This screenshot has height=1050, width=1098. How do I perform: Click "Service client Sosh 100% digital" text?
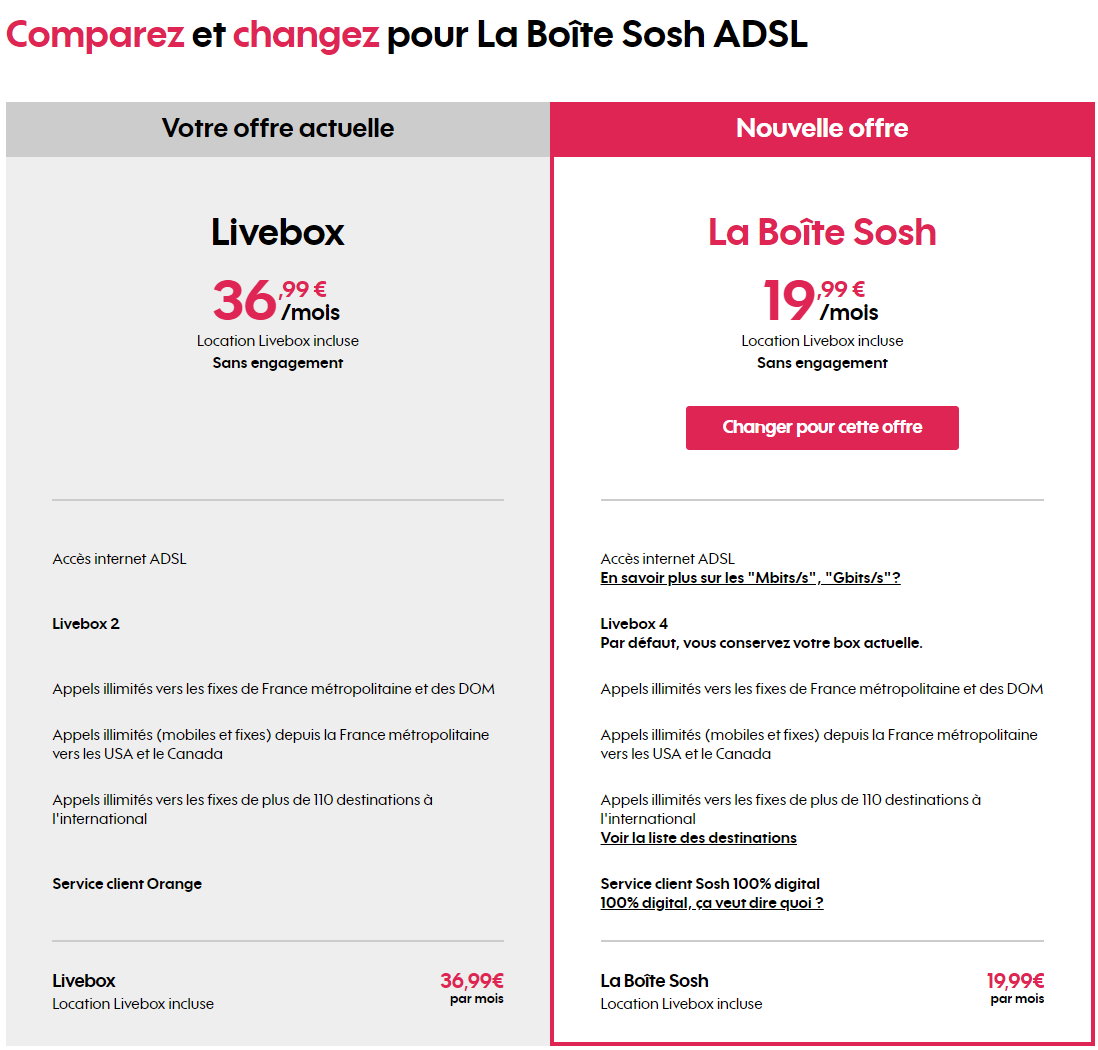(710, 884)
